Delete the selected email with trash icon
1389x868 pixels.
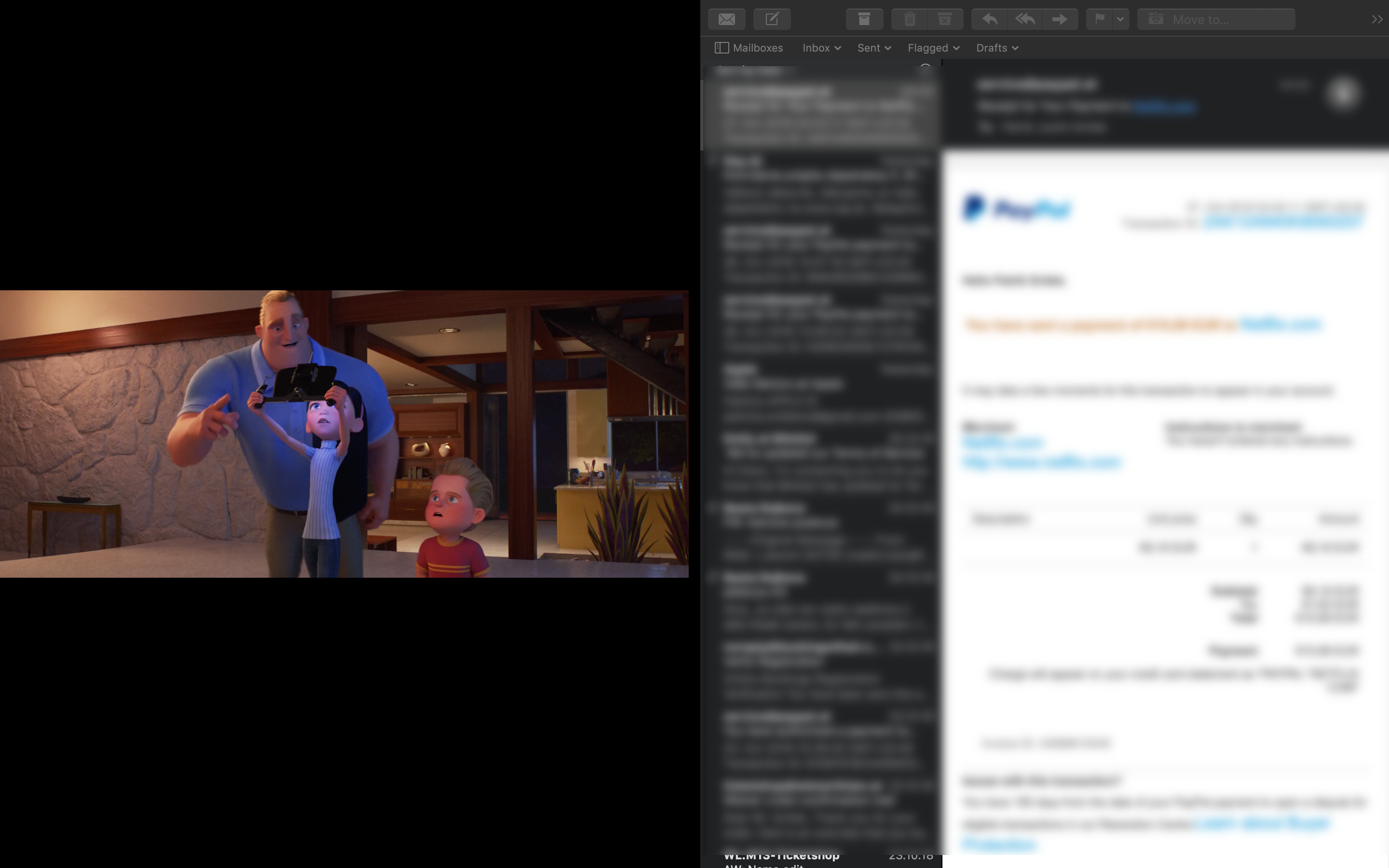coord(910,19)
